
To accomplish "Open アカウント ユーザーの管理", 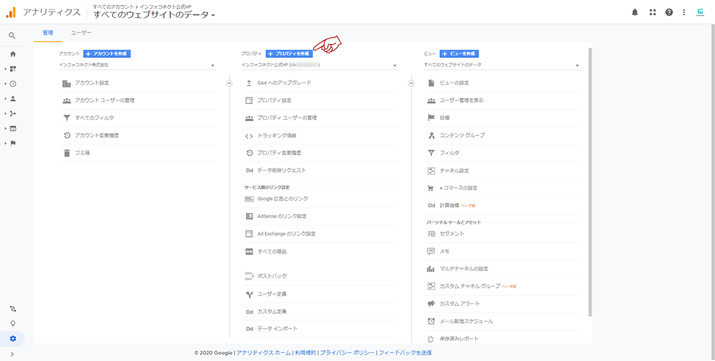I will pyautogui.click(x=137, y=100).
